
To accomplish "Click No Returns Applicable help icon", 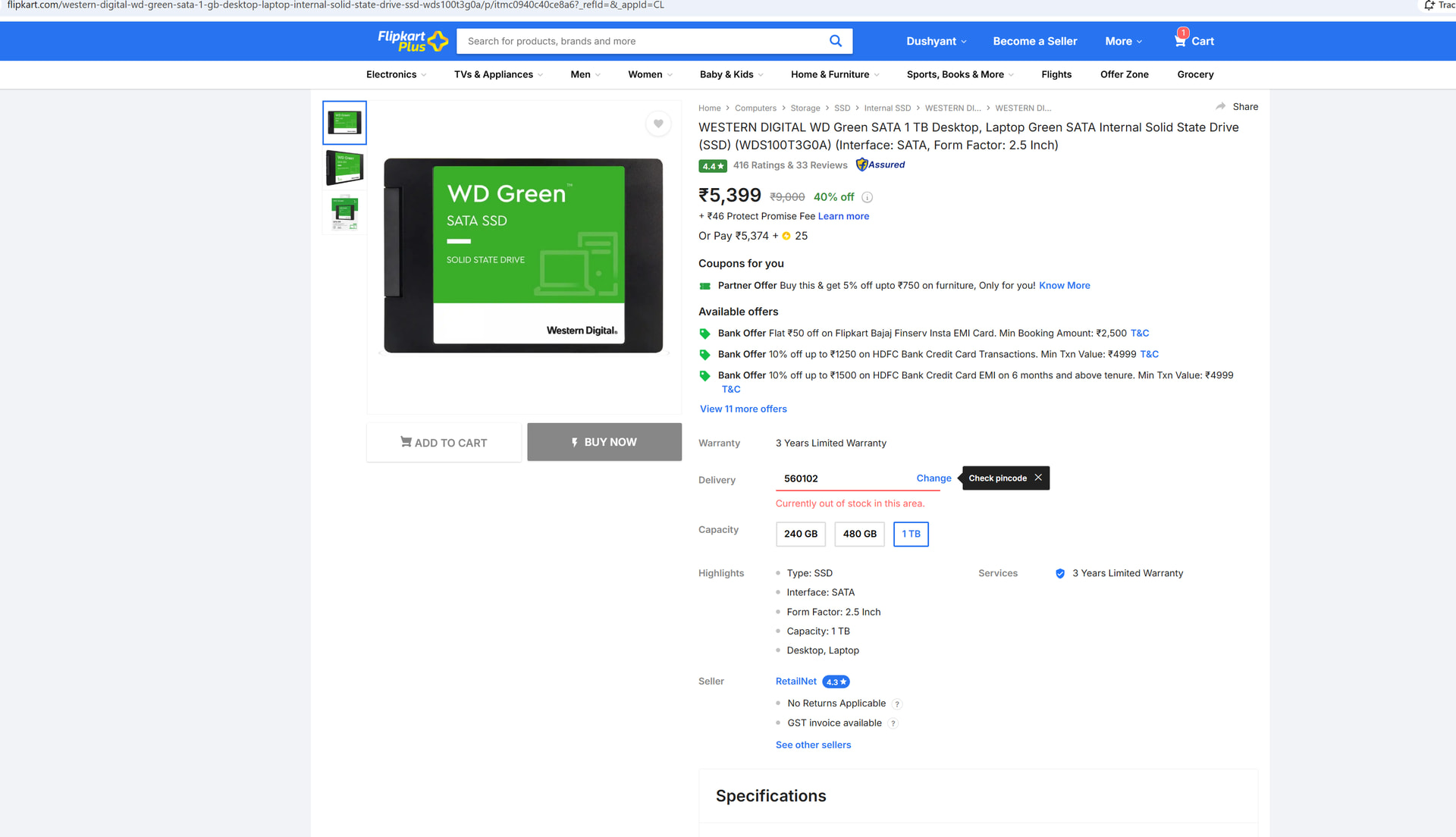I will point(897,704).
